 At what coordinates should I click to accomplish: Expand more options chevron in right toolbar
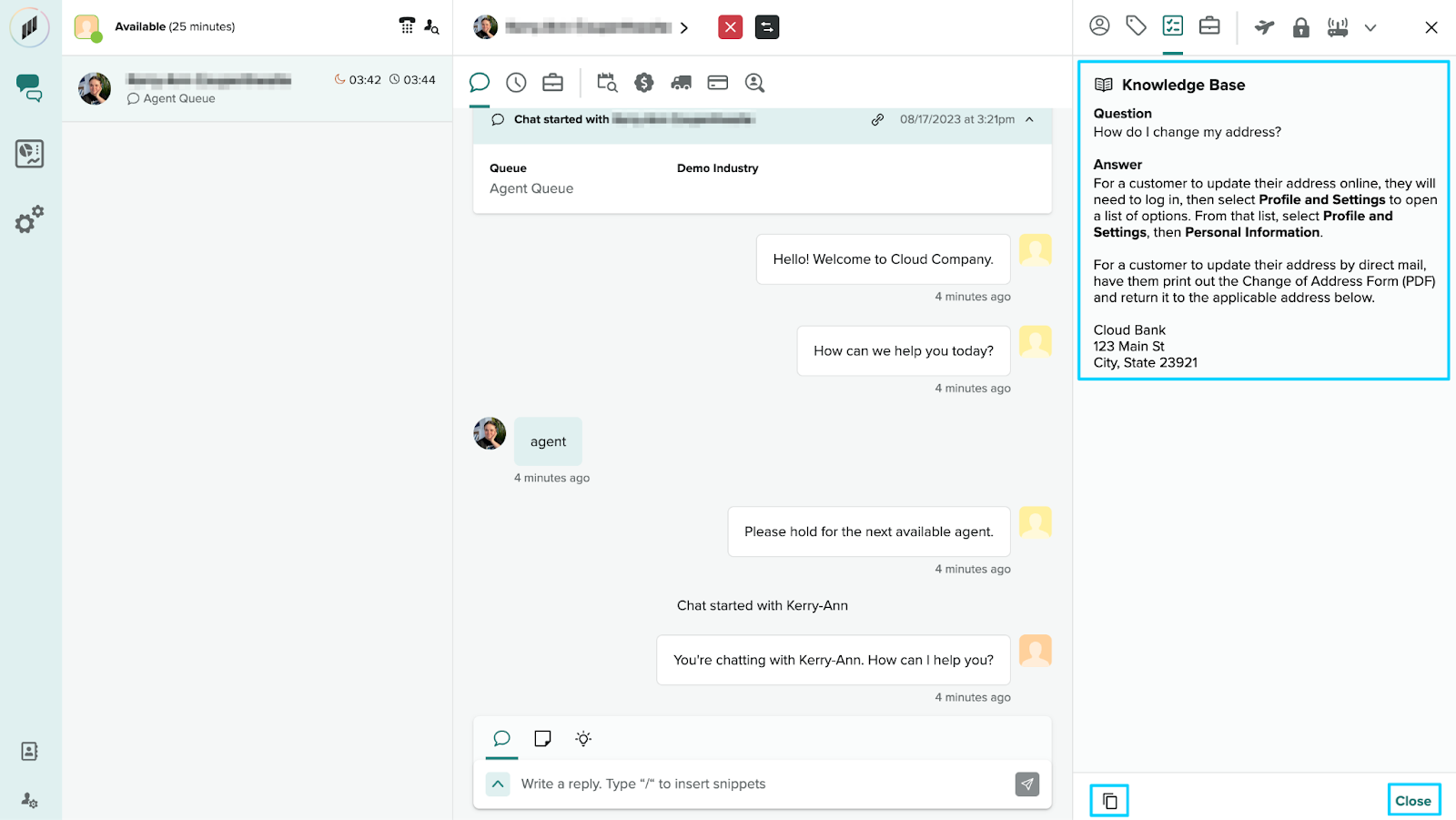[x=1370, y=28]
